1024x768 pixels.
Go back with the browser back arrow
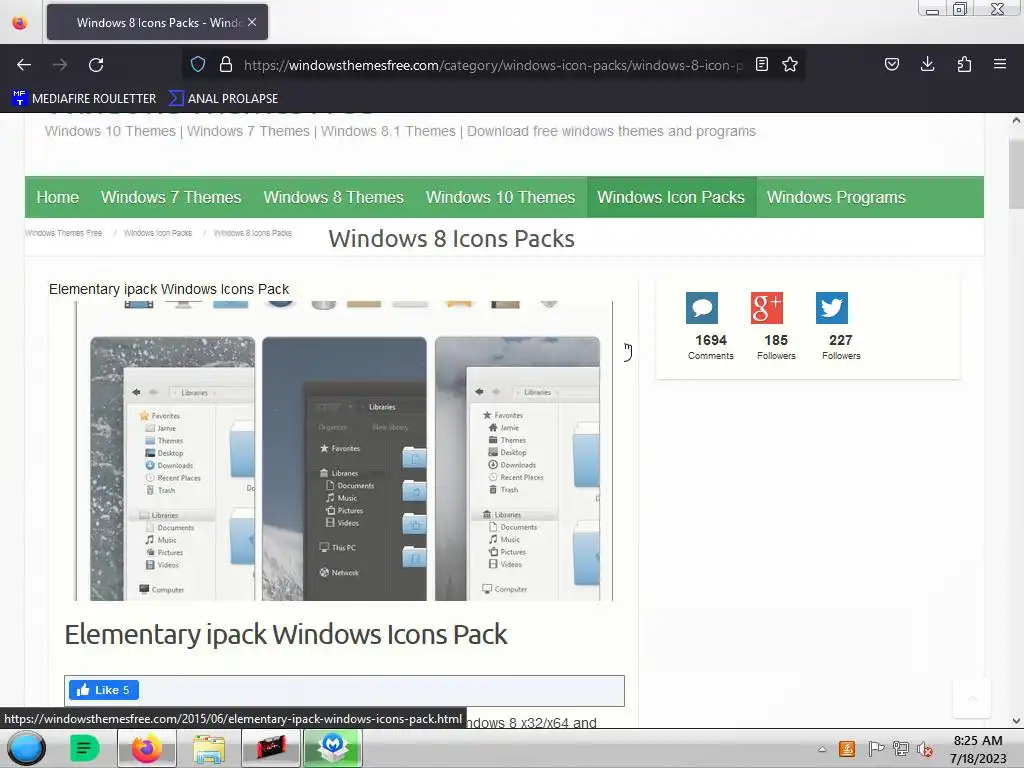point(24,65)
